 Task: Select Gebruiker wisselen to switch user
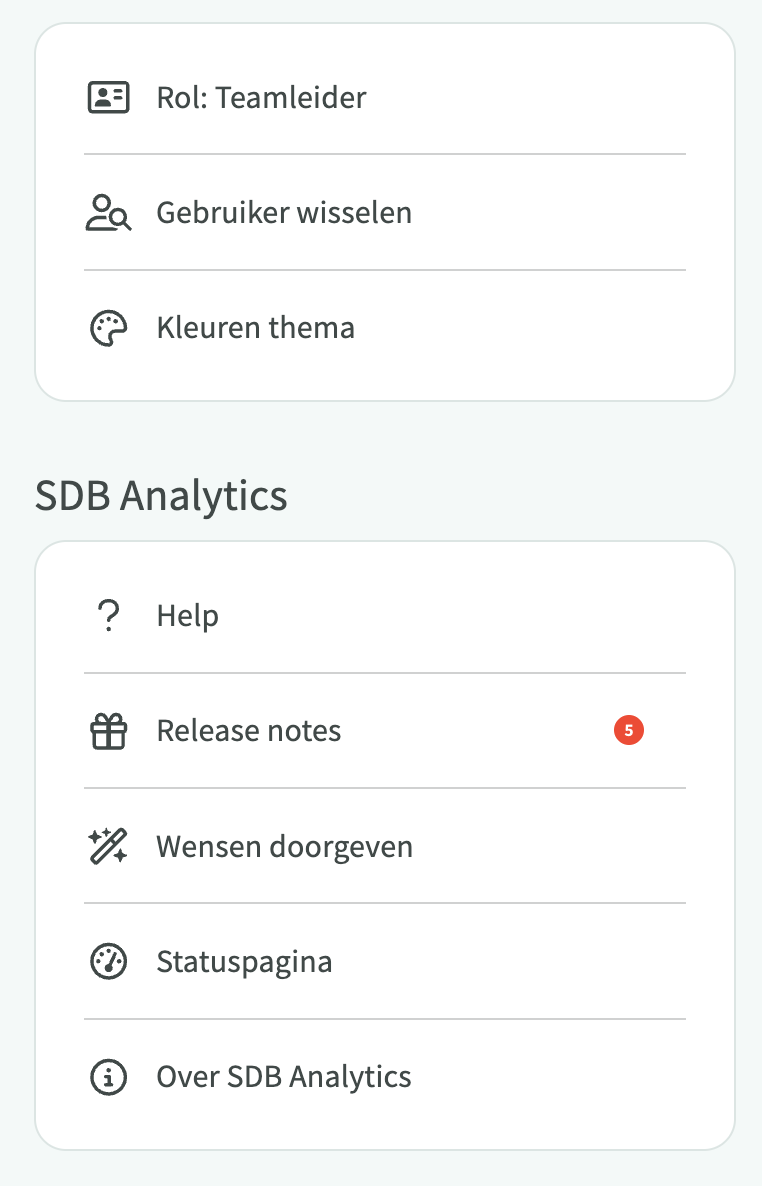click(x=284, y=213)
